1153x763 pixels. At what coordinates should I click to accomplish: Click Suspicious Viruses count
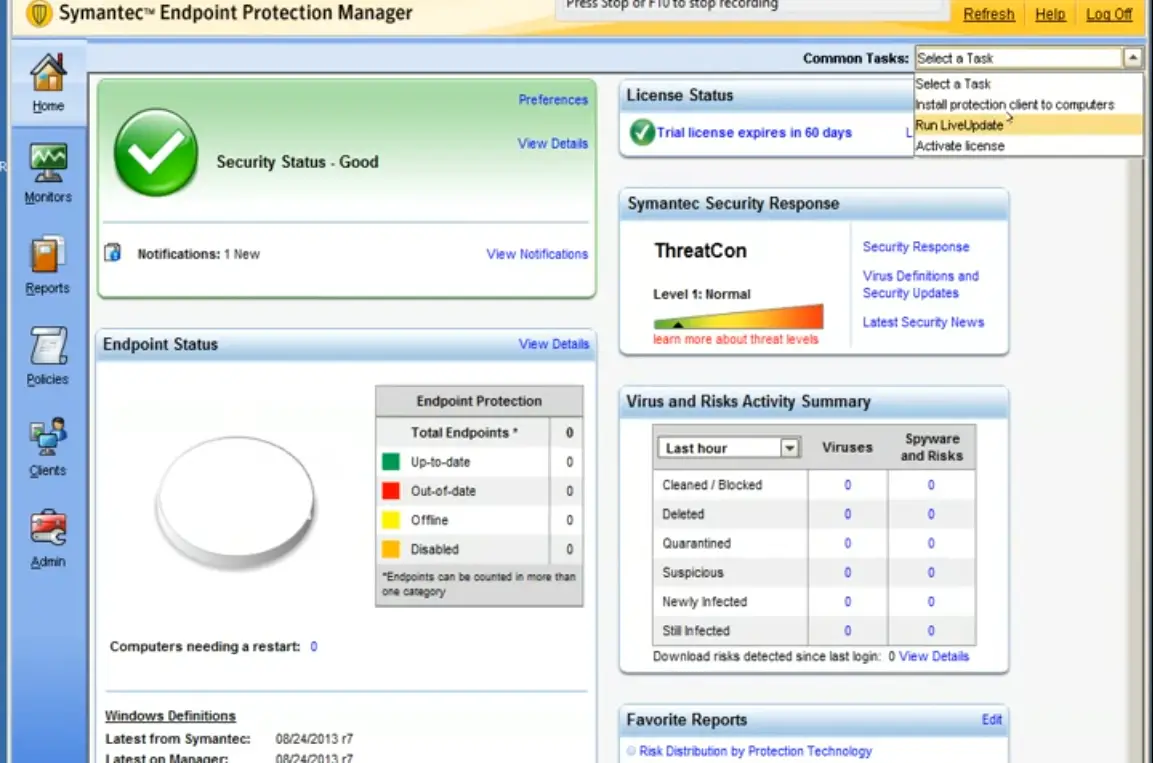(x=847, y=572)
